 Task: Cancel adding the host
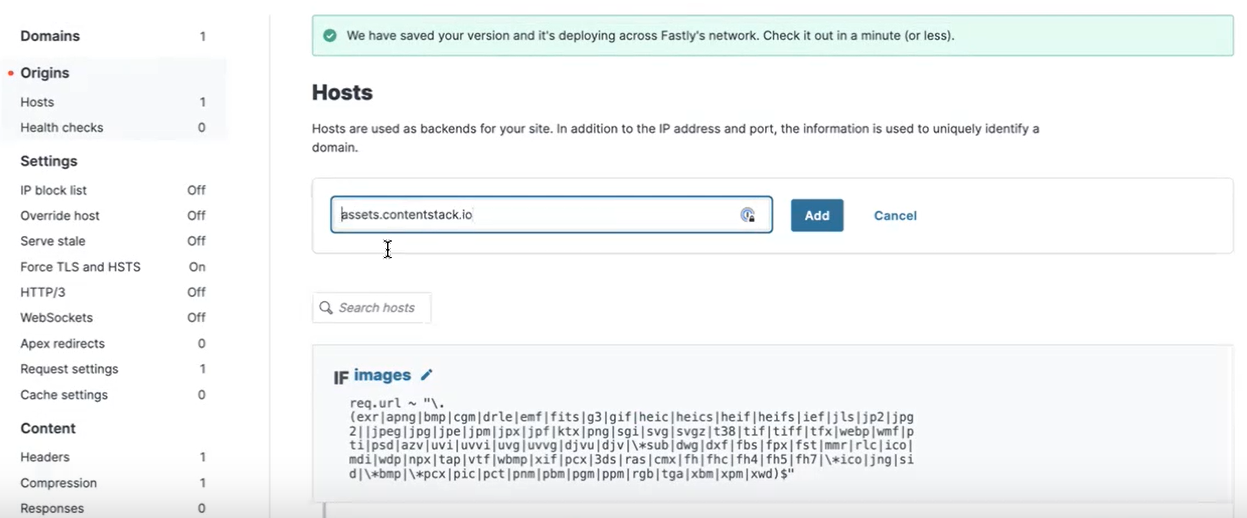895,216
